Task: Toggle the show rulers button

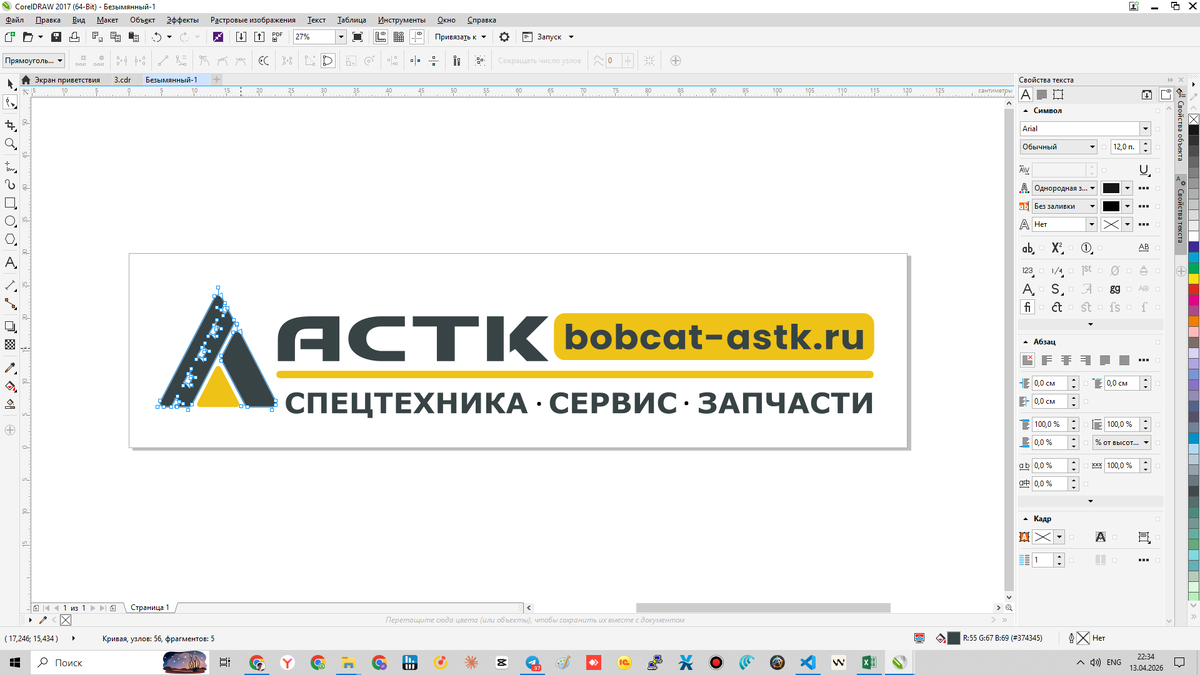Action: (x=381, y=37)
